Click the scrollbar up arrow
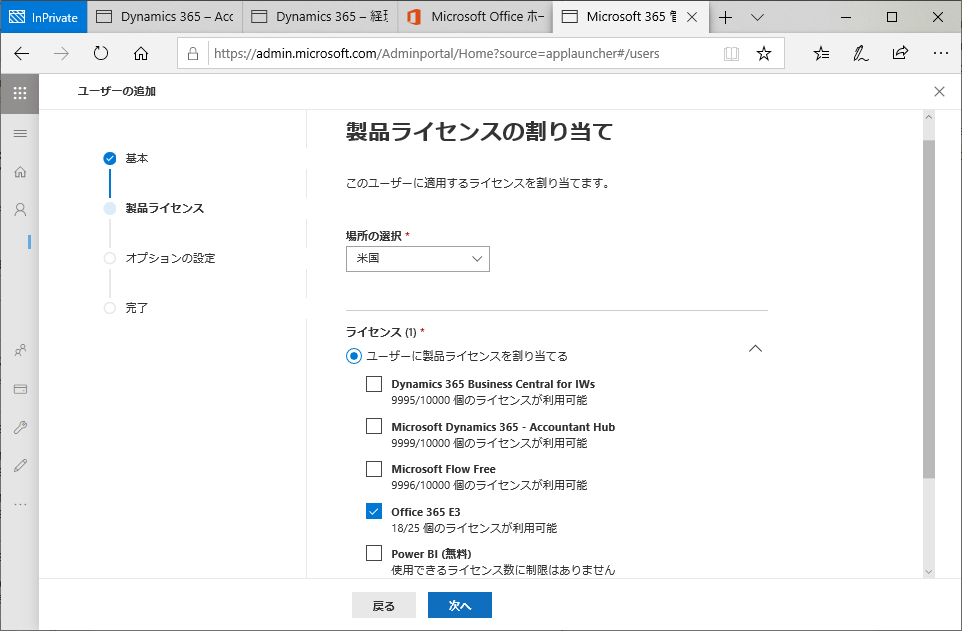962x631 pixels. [x=928, y=117]
